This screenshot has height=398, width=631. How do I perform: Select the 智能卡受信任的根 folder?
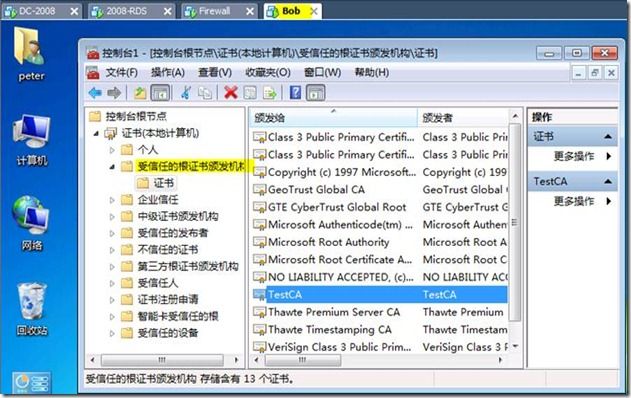coord(178,316)
